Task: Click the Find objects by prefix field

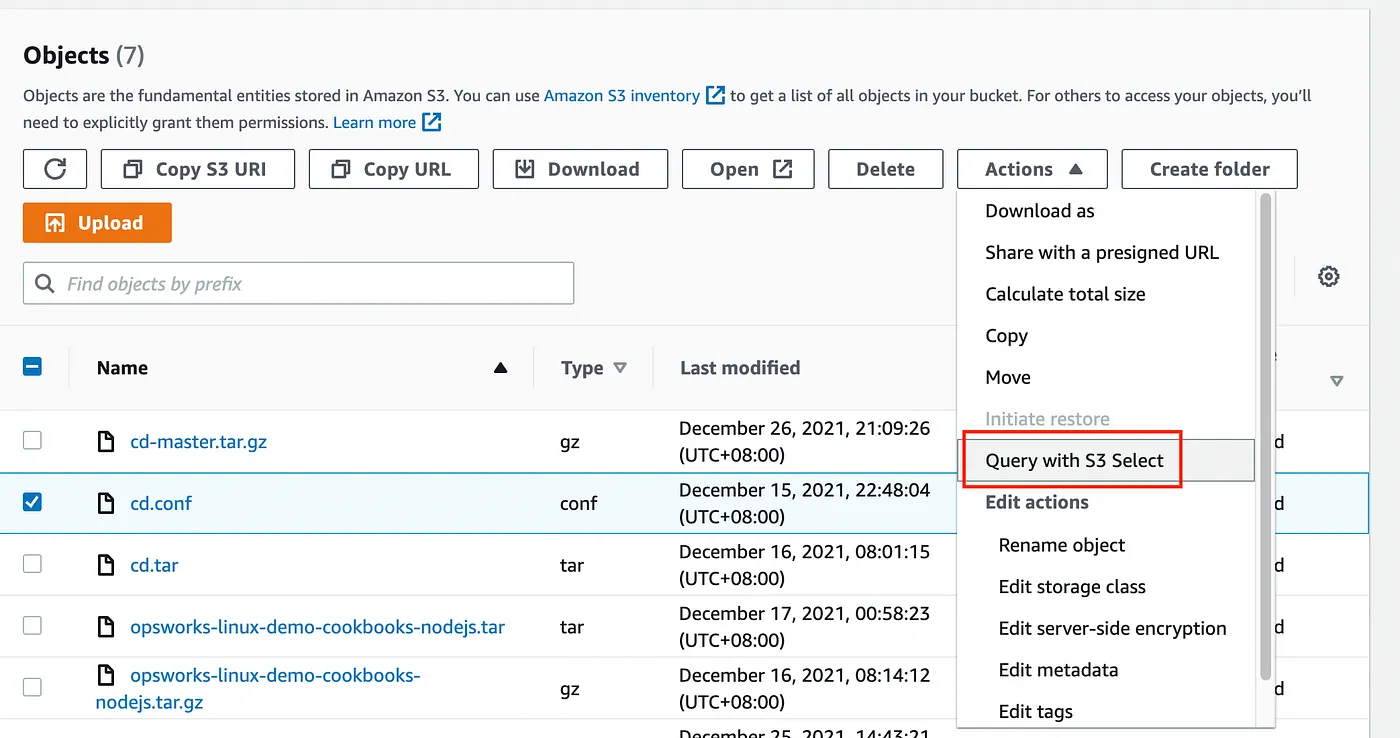Action: point(299,284)
